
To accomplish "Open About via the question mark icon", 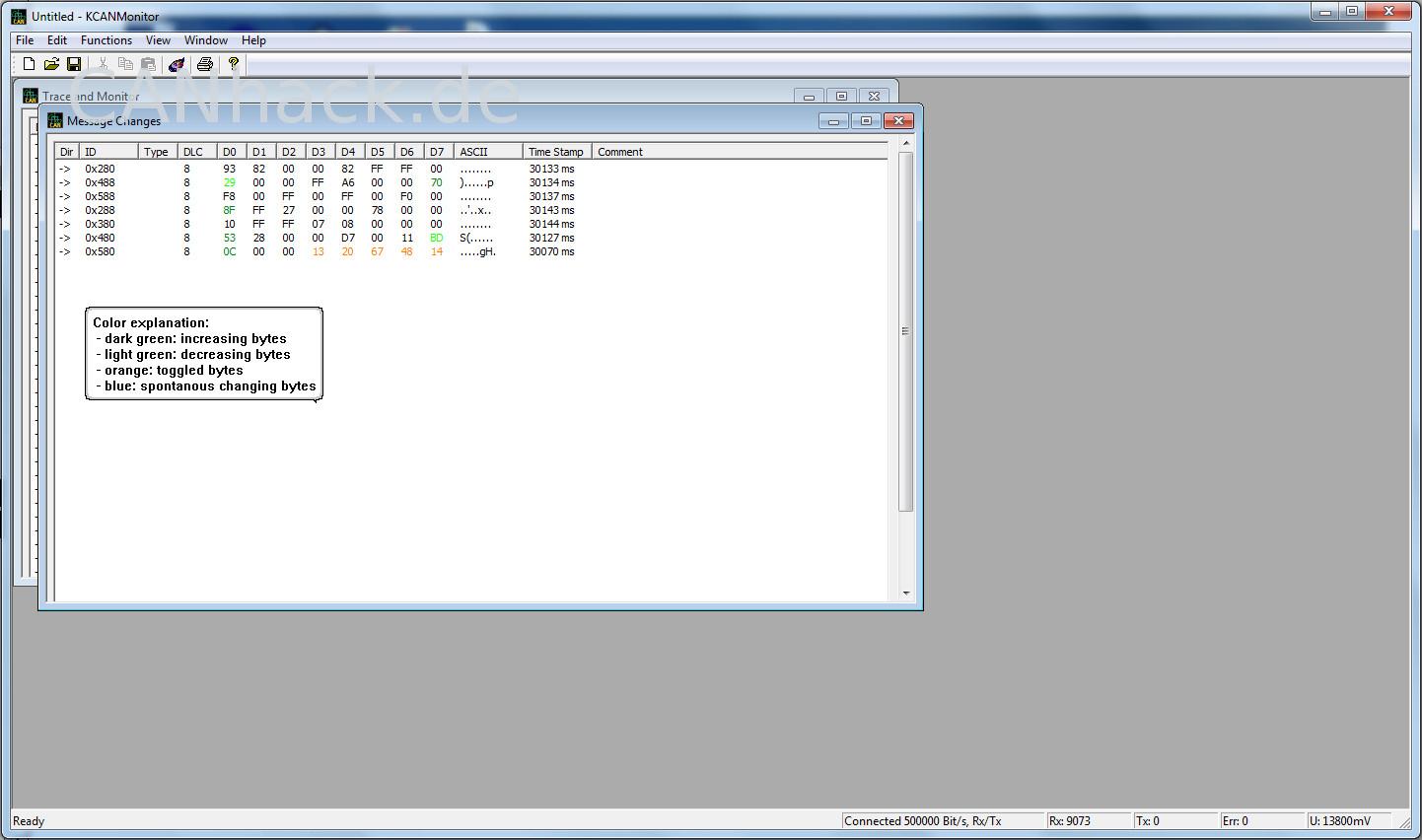I will 234,64.
